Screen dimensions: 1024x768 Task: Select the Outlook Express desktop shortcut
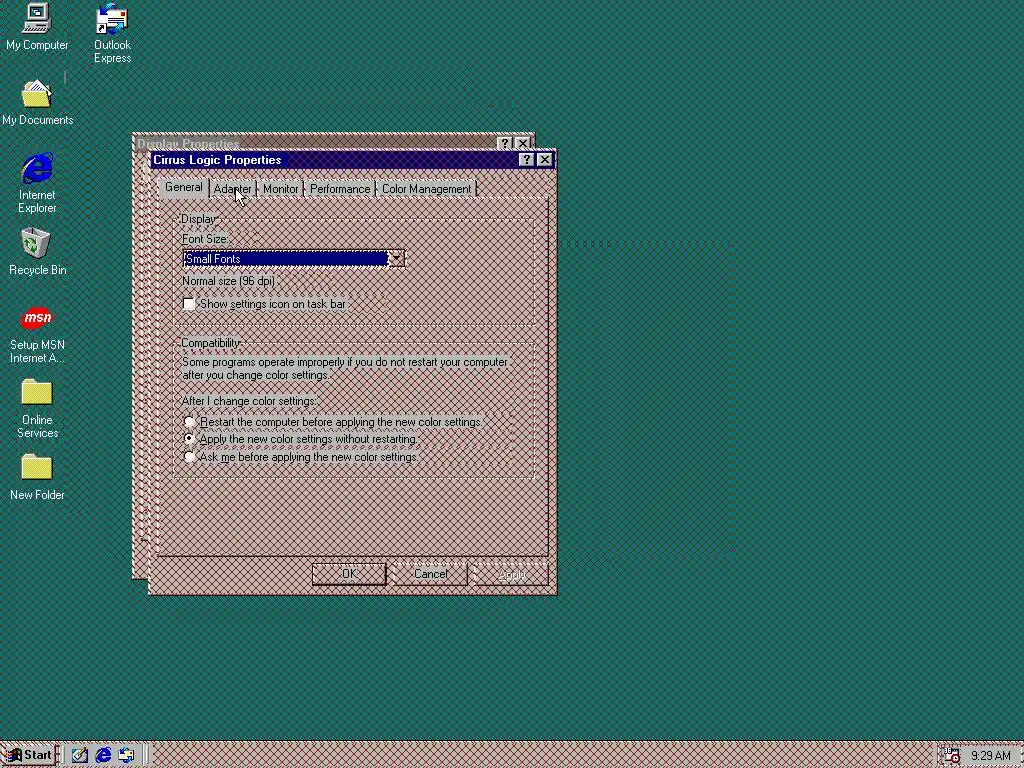coord(112,33)
